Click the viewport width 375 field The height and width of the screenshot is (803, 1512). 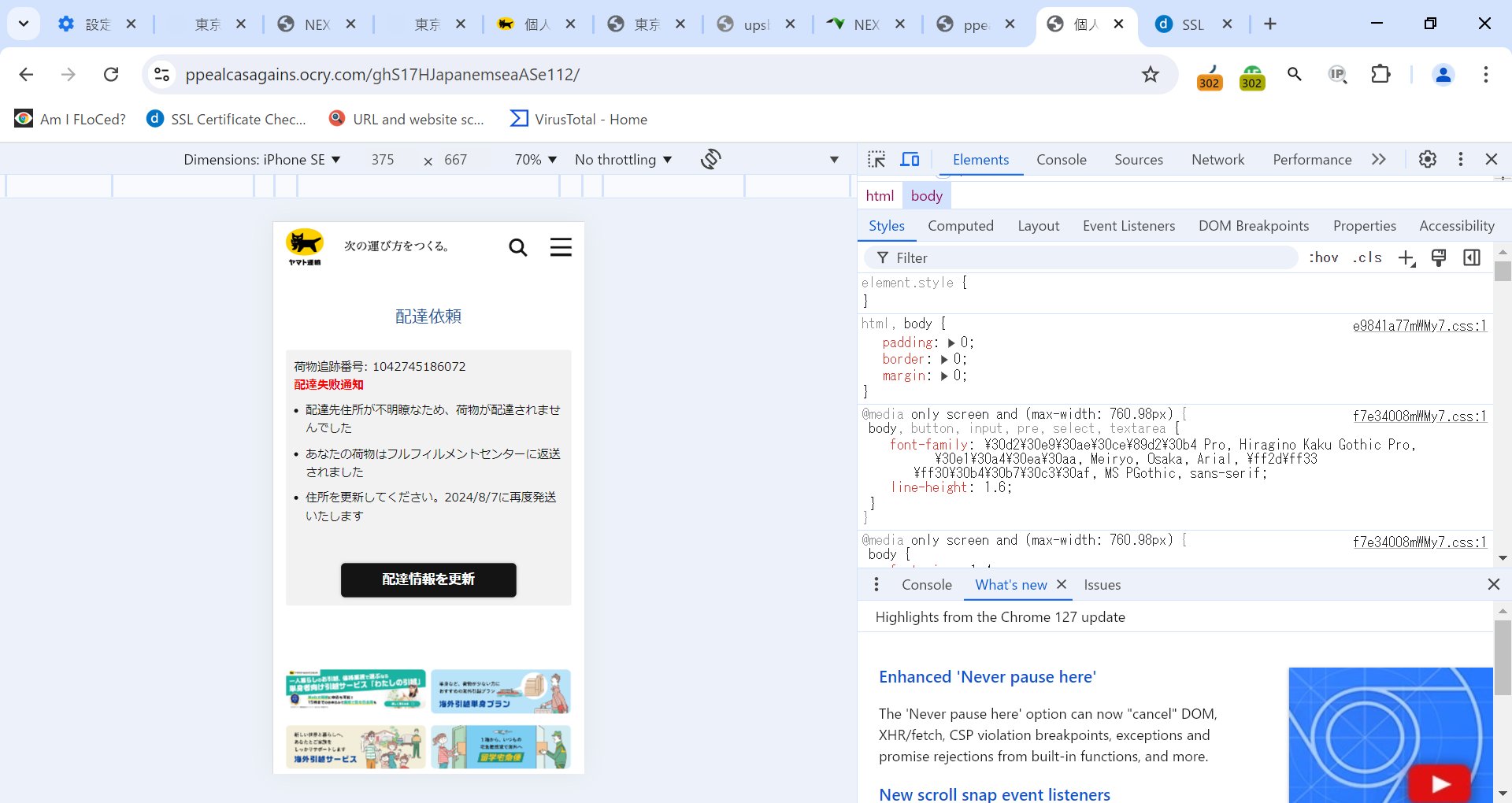[x=383, y=160]
